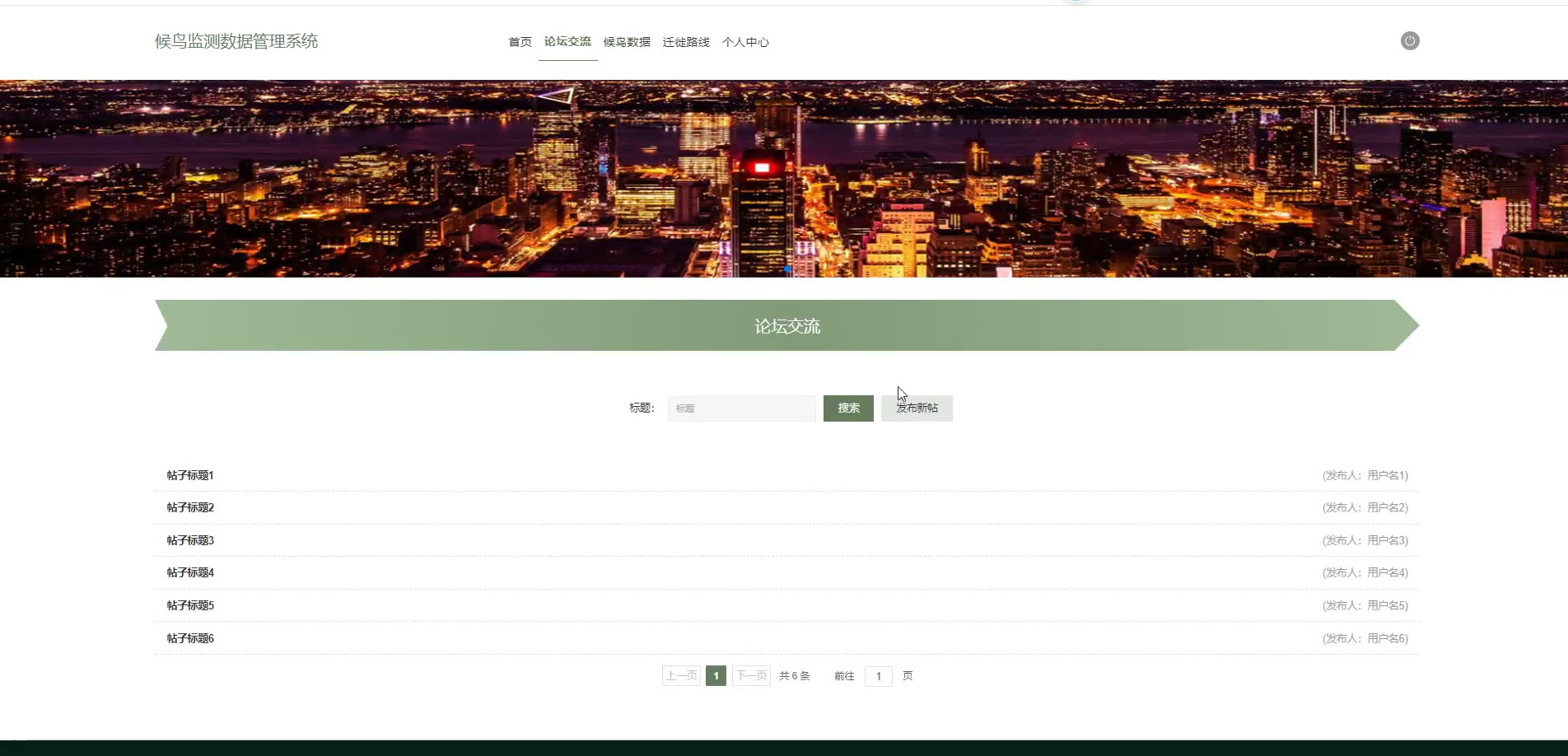The width and height of the screenshot is (1568, 756).
Task: Click the 发布新帖 button
Action: 917,408
